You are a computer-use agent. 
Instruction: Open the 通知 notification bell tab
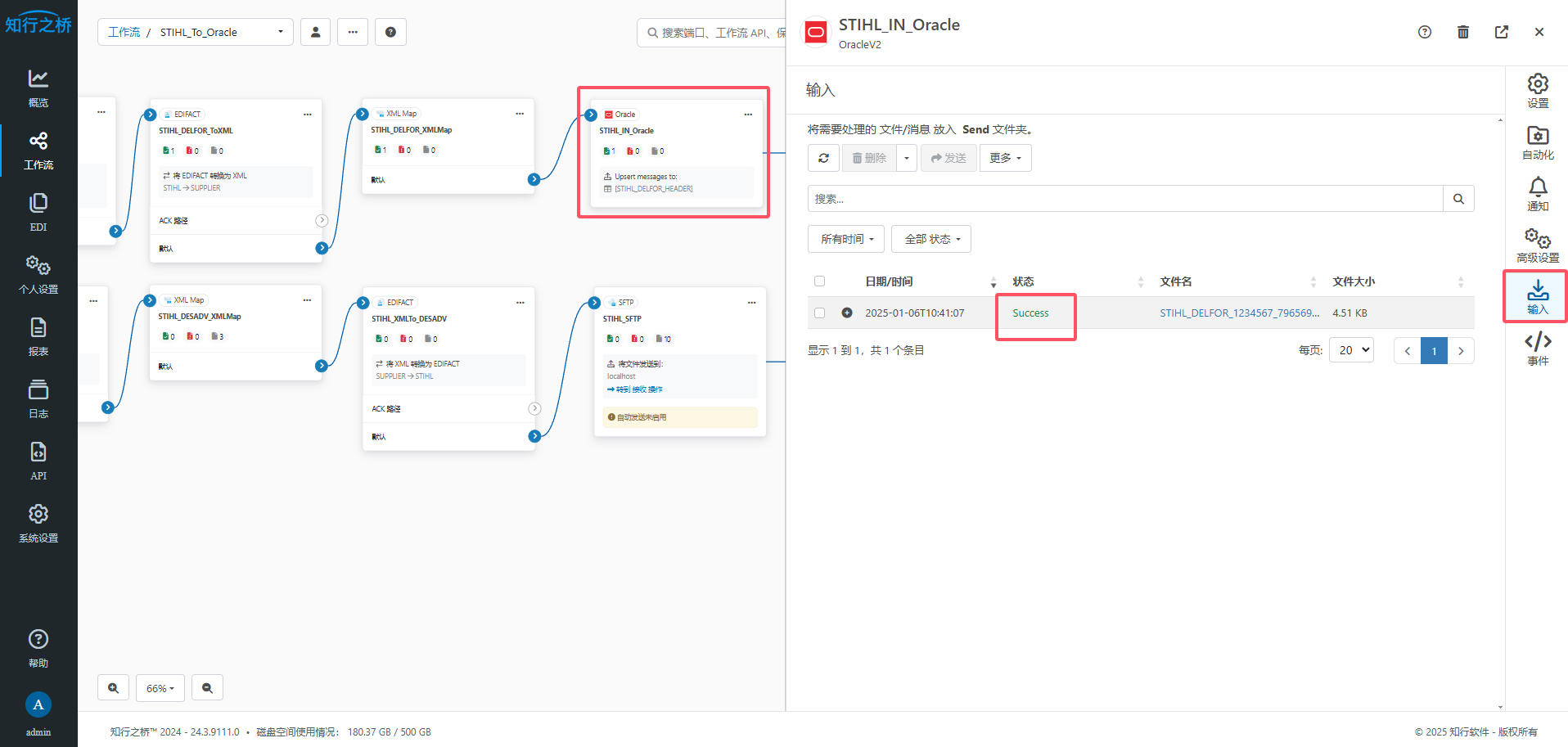(1537, 194)
